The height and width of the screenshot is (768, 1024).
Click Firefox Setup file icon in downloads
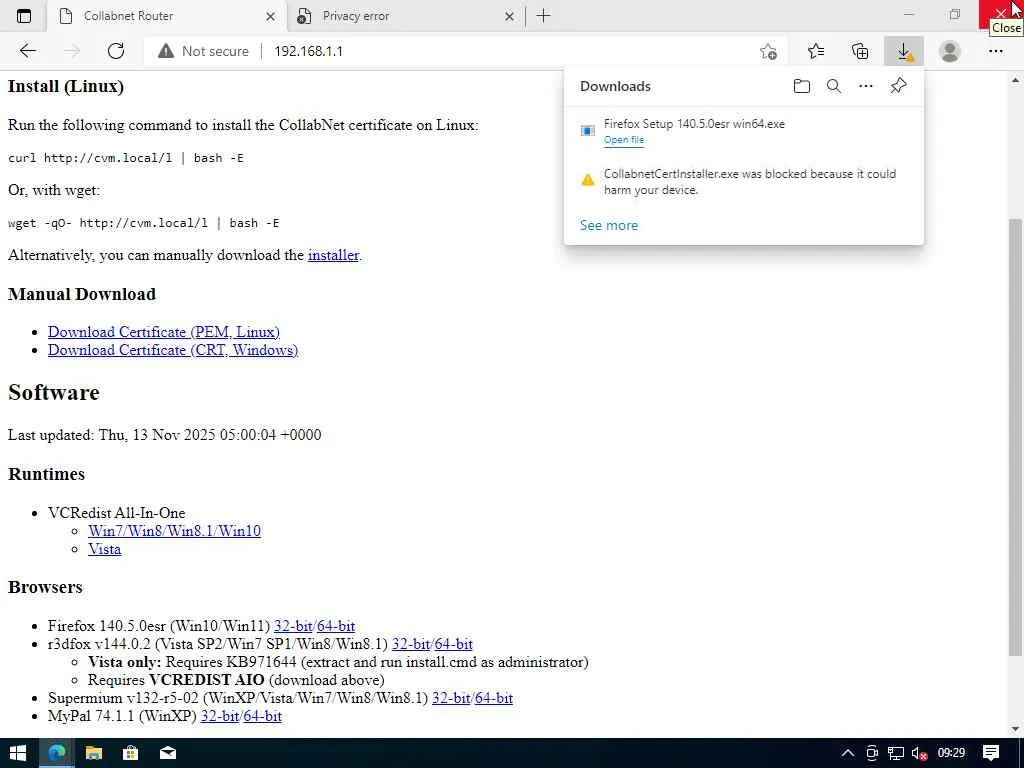[588, 131]
